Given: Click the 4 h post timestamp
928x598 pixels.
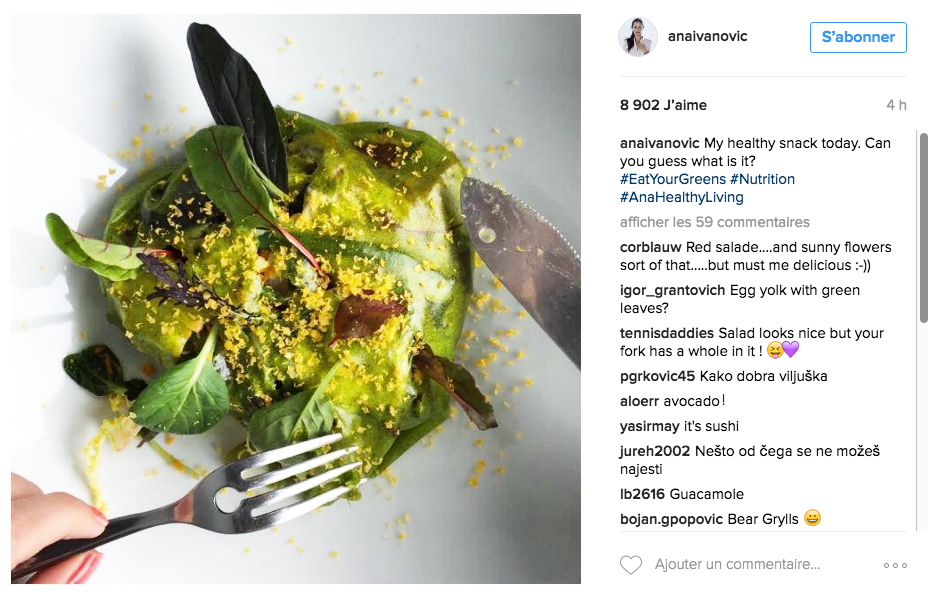Looking at the screenshot, I should [x=896, y=105].
